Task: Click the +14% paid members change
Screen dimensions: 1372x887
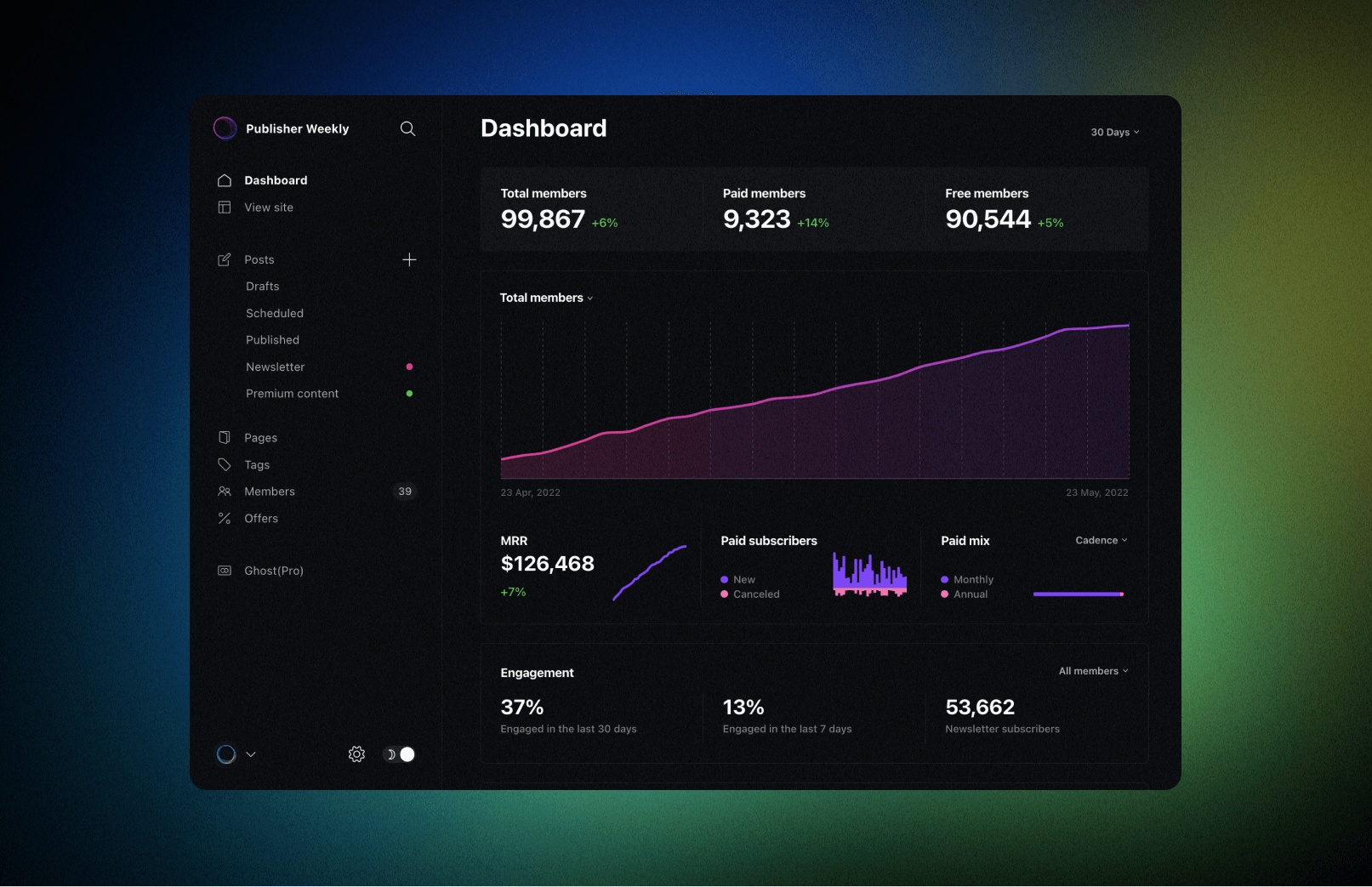Action: (812, 223)
